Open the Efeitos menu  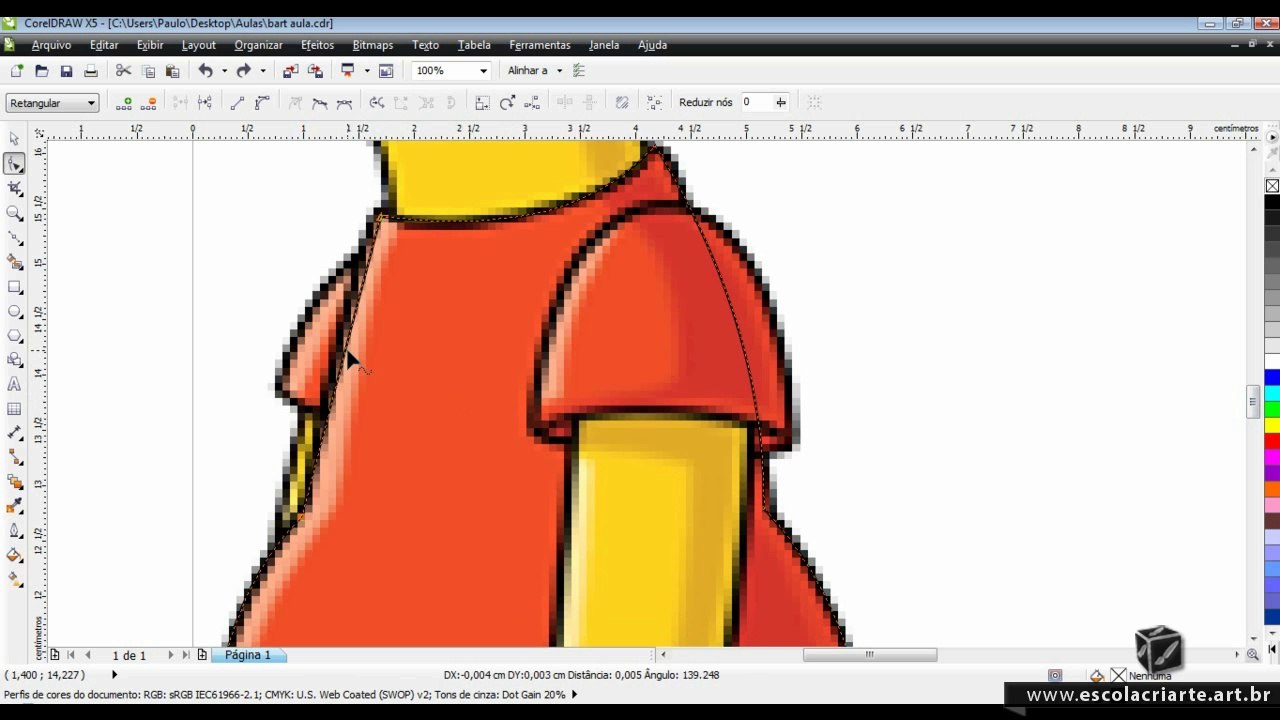(x=317, y=45)
